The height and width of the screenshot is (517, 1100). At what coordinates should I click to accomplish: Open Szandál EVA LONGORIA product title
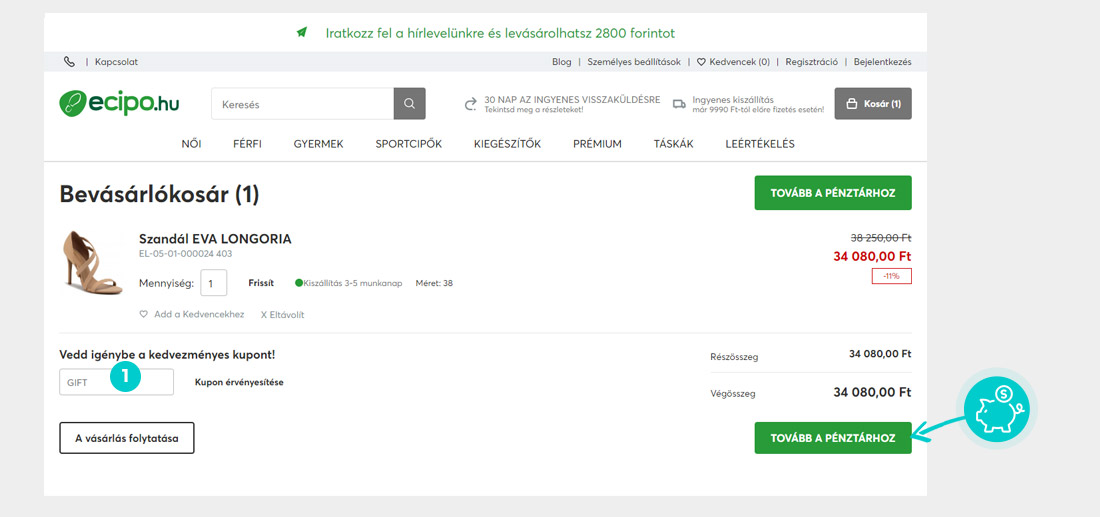point(215,239)
